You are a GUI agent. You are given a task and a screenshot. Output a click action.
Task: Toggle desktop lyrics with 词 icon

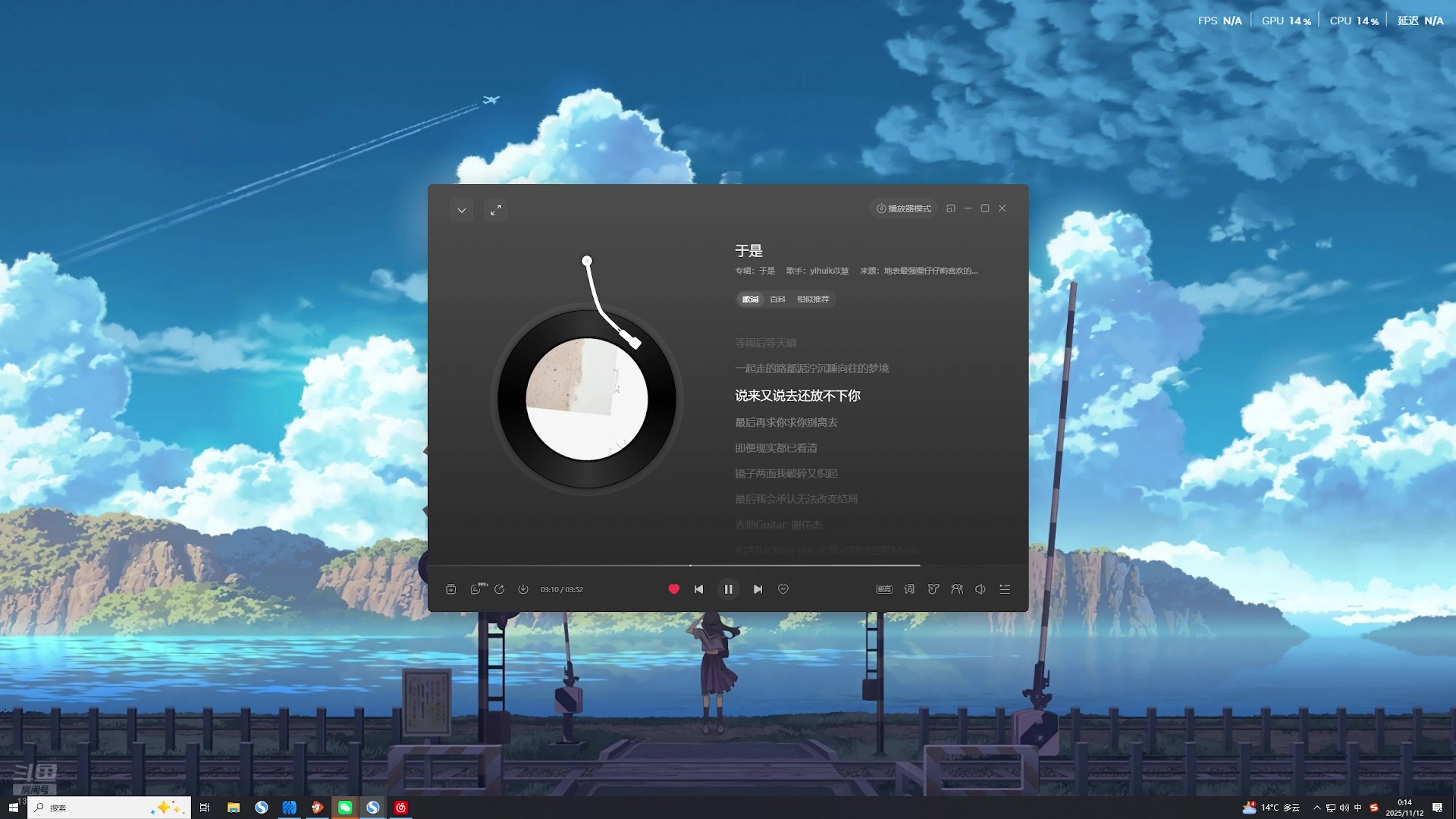(x=909, y=589)
